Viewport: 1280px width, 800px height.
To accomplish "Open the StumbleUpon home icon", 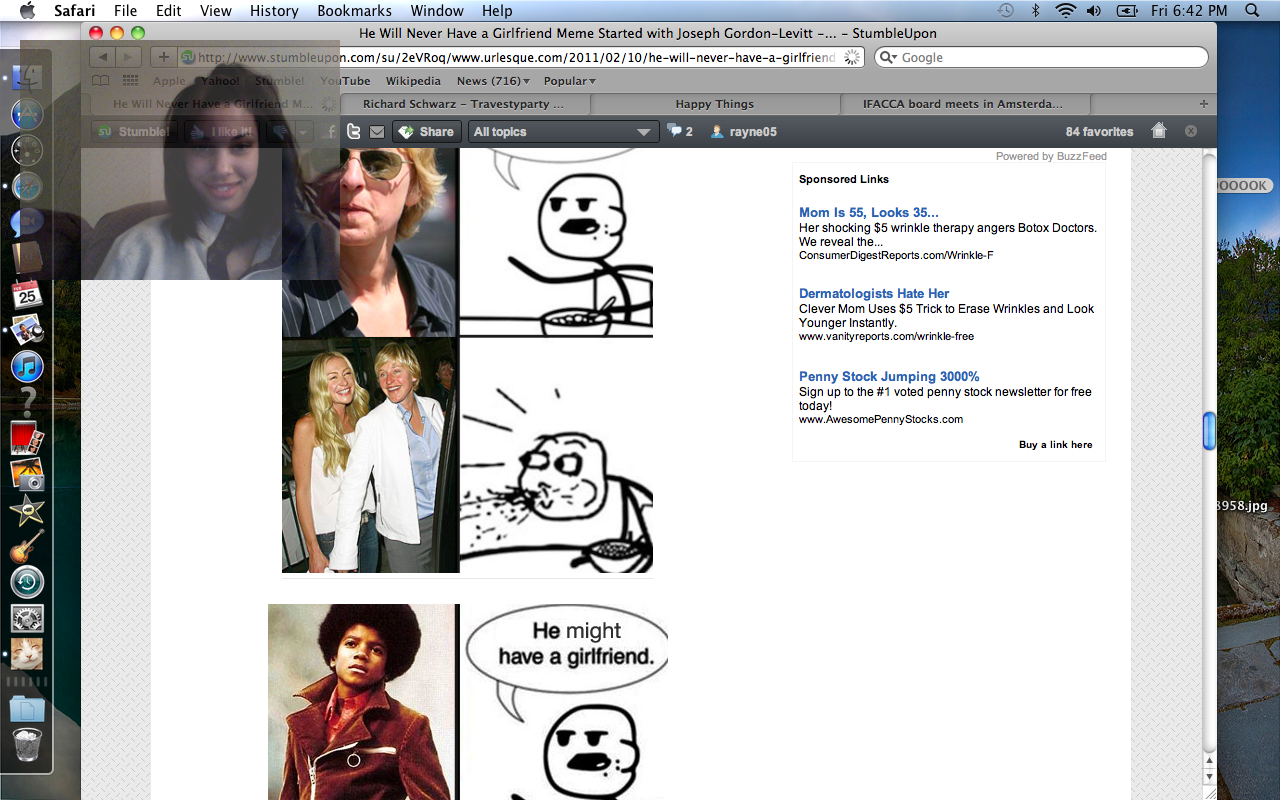I will point(1159,131).
